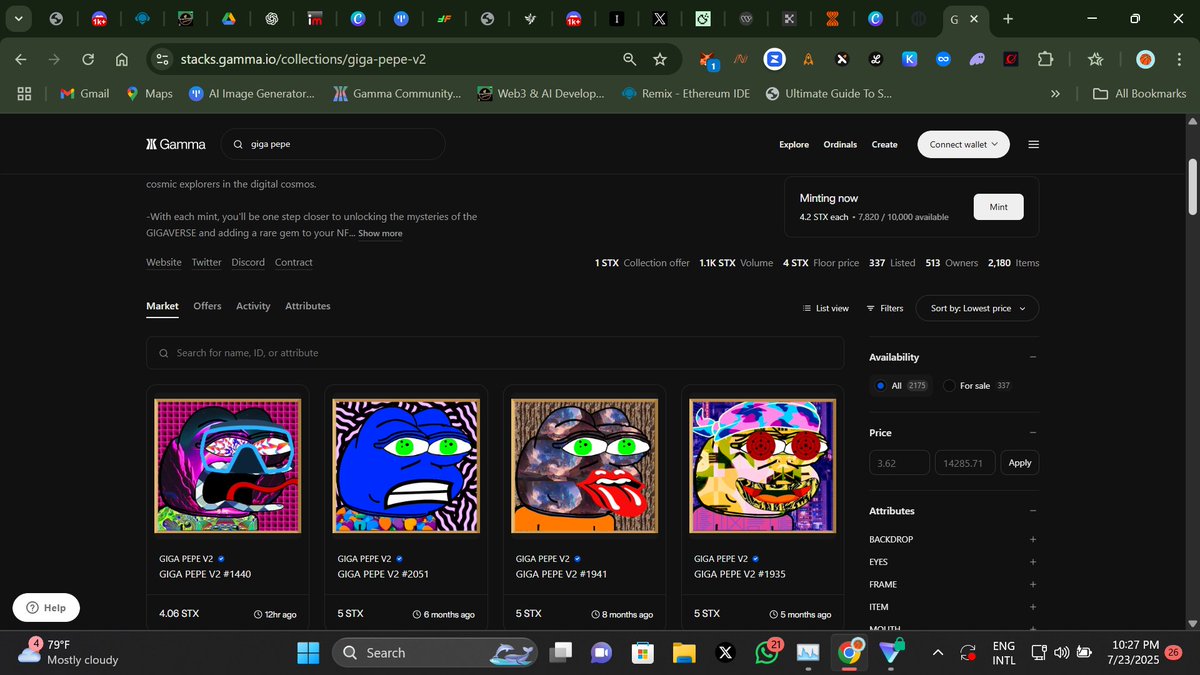Open the Contract link
Screen dimensions: 1200x675
click(x=294, y=262)
